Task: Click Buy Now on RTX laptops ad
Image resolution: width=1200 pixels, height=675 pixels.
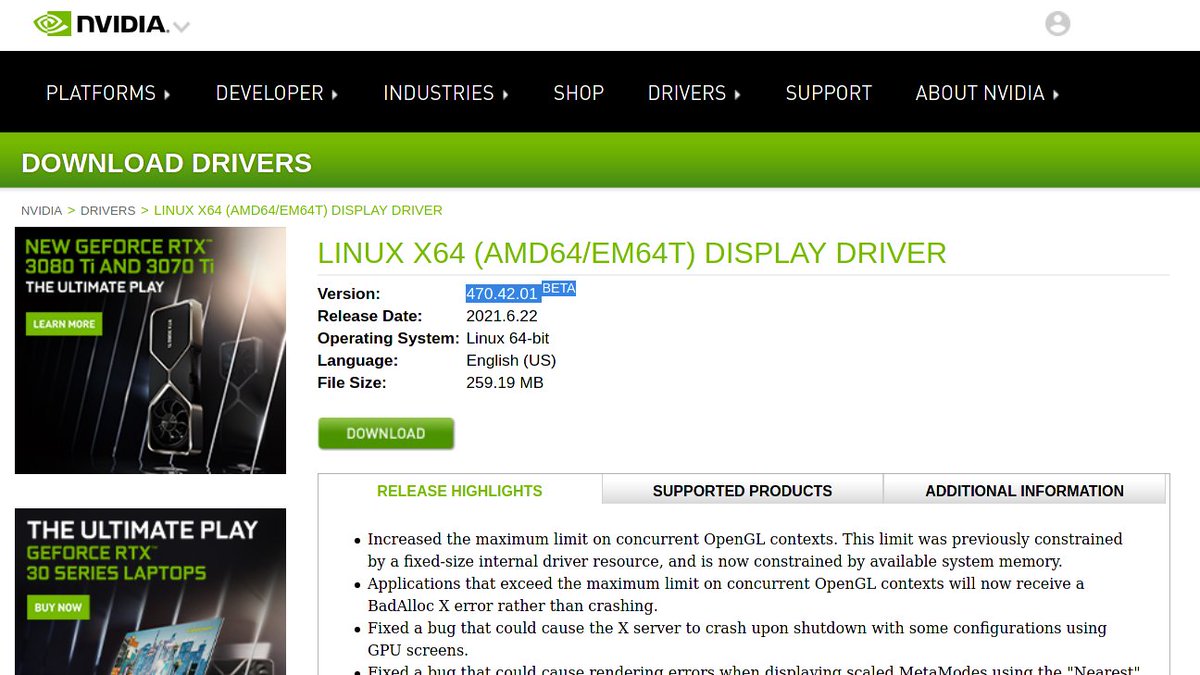Action: 58,607
